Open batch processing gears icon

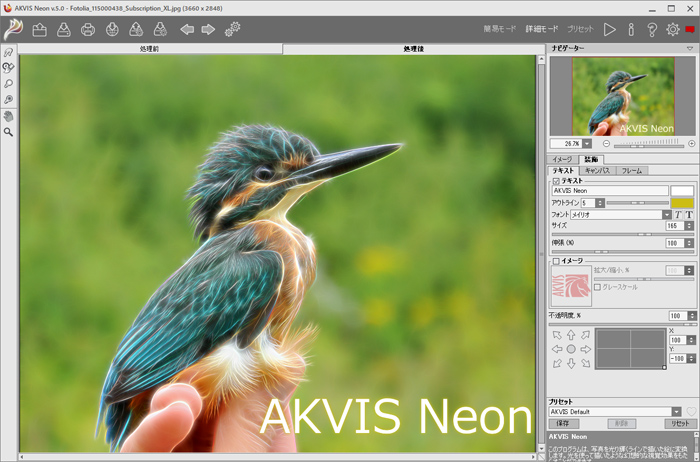(233, 29)
